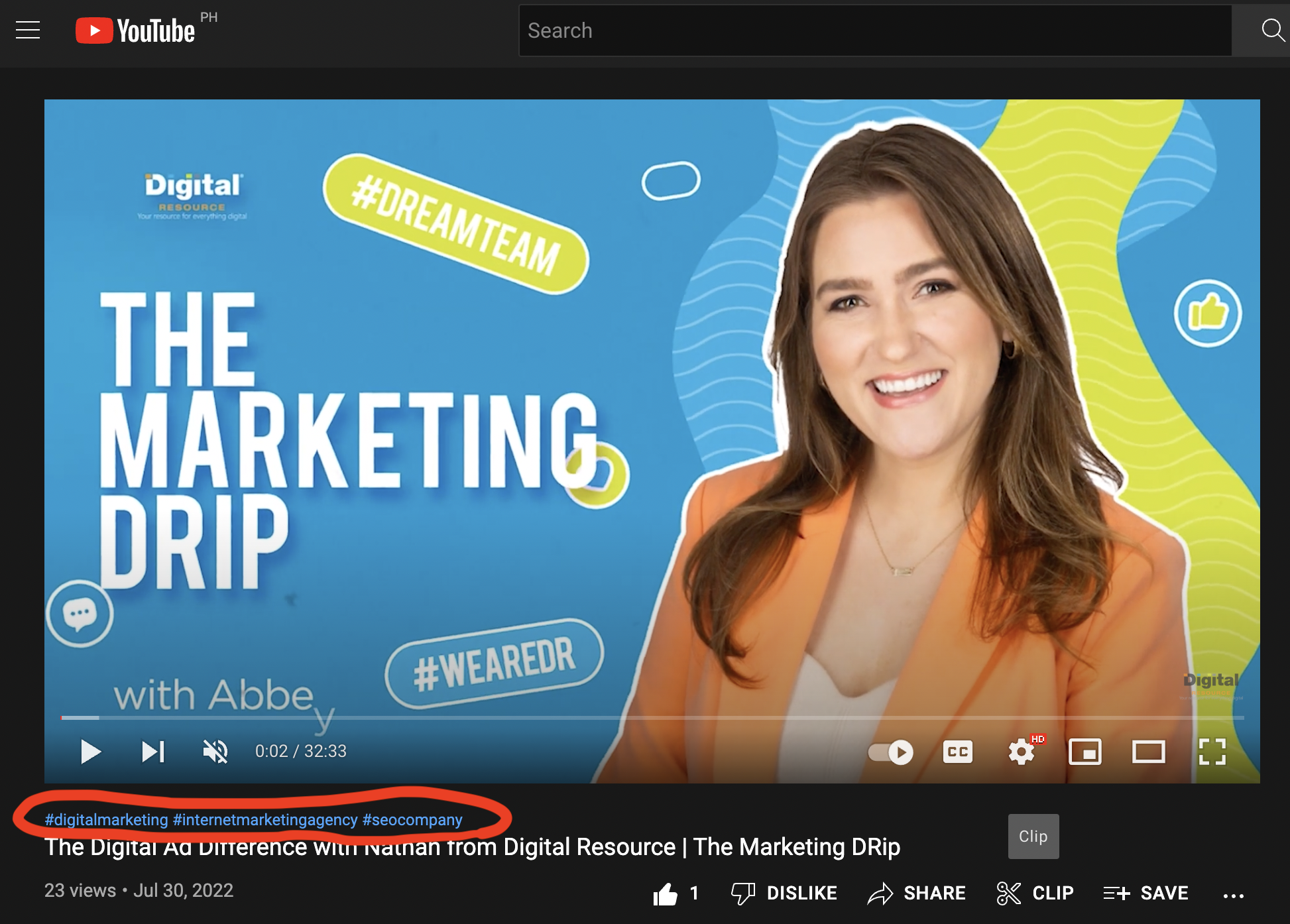Click the Clip button below the player

pos(1033,836)
